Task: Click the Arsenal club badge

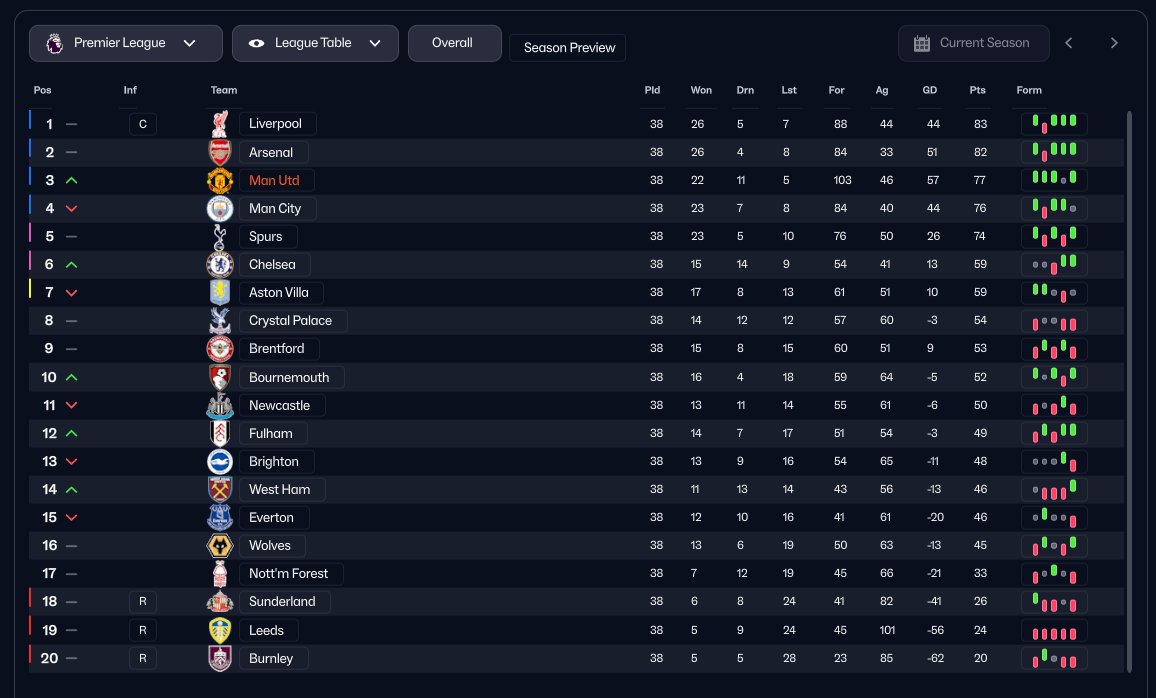Action: tap(220, 153)
